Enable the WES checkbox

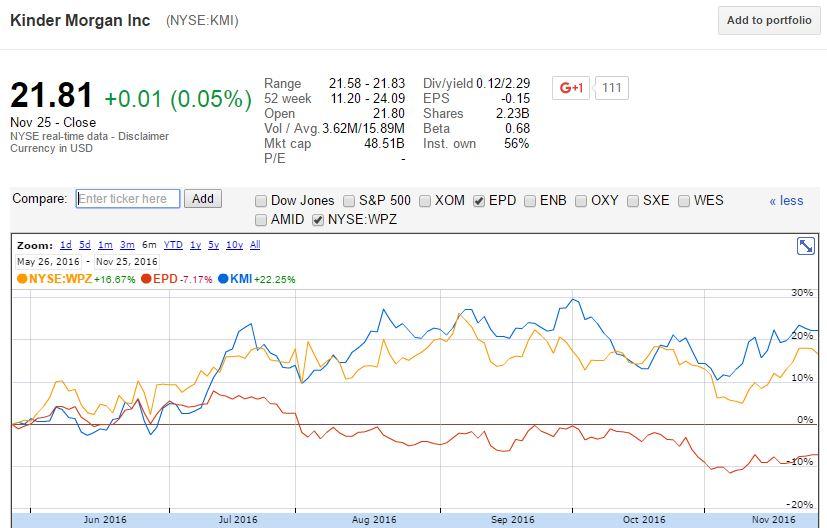684,201
